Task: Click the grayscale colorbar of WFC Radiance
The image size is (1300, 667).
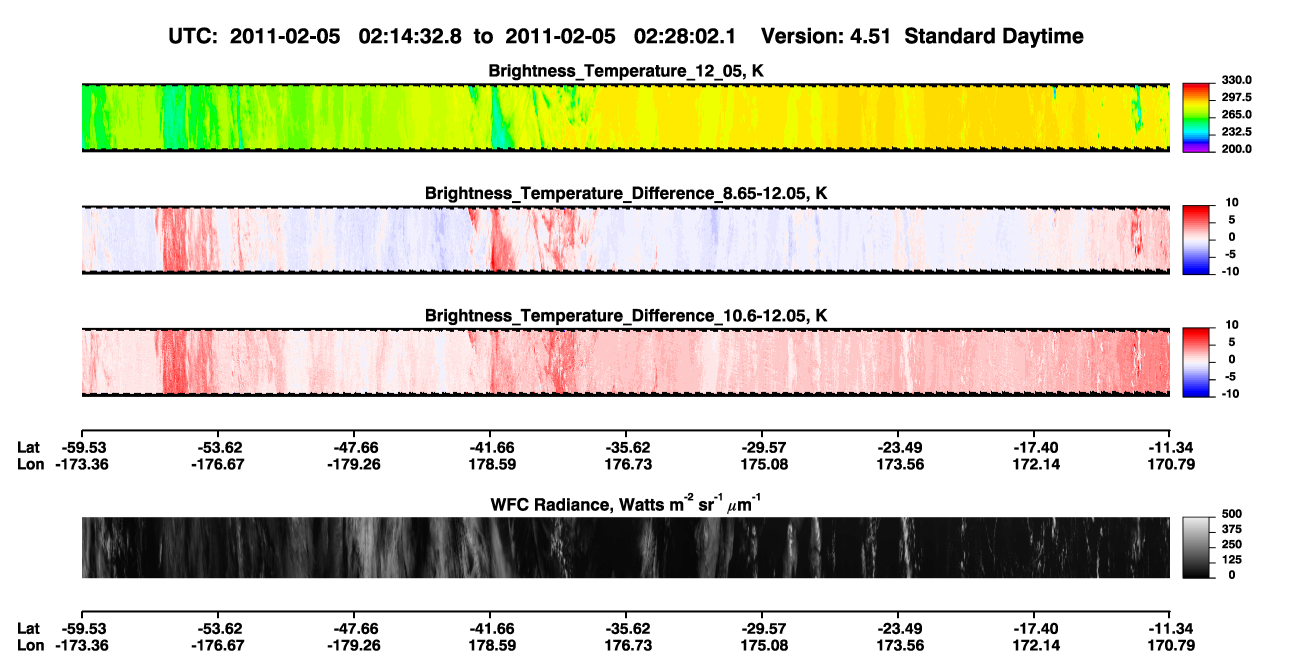Action: click(1198, 546)
